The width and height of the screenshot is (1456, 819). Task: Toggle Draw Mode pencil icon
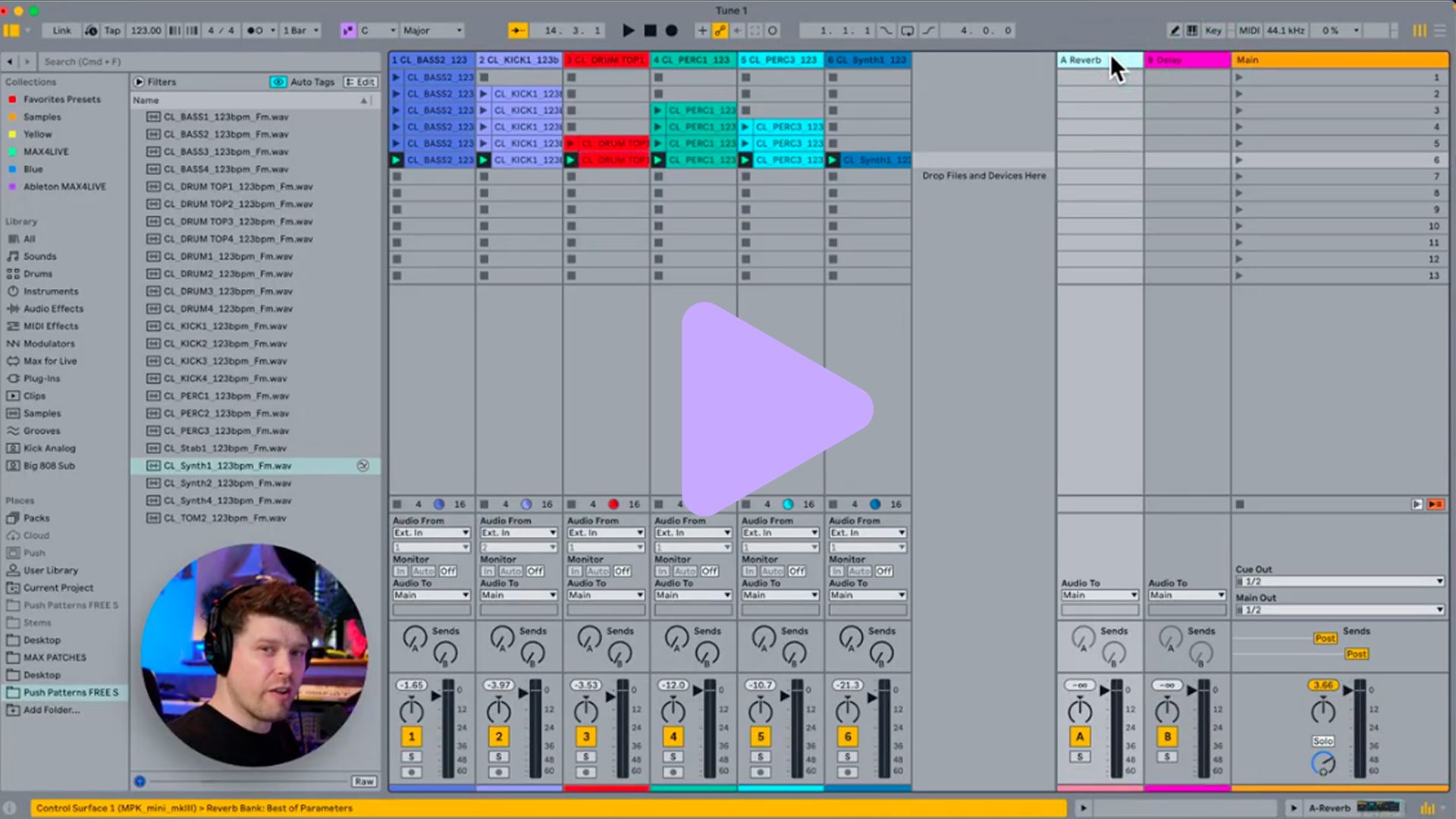pyautogui.click(x=1174, y=30)
